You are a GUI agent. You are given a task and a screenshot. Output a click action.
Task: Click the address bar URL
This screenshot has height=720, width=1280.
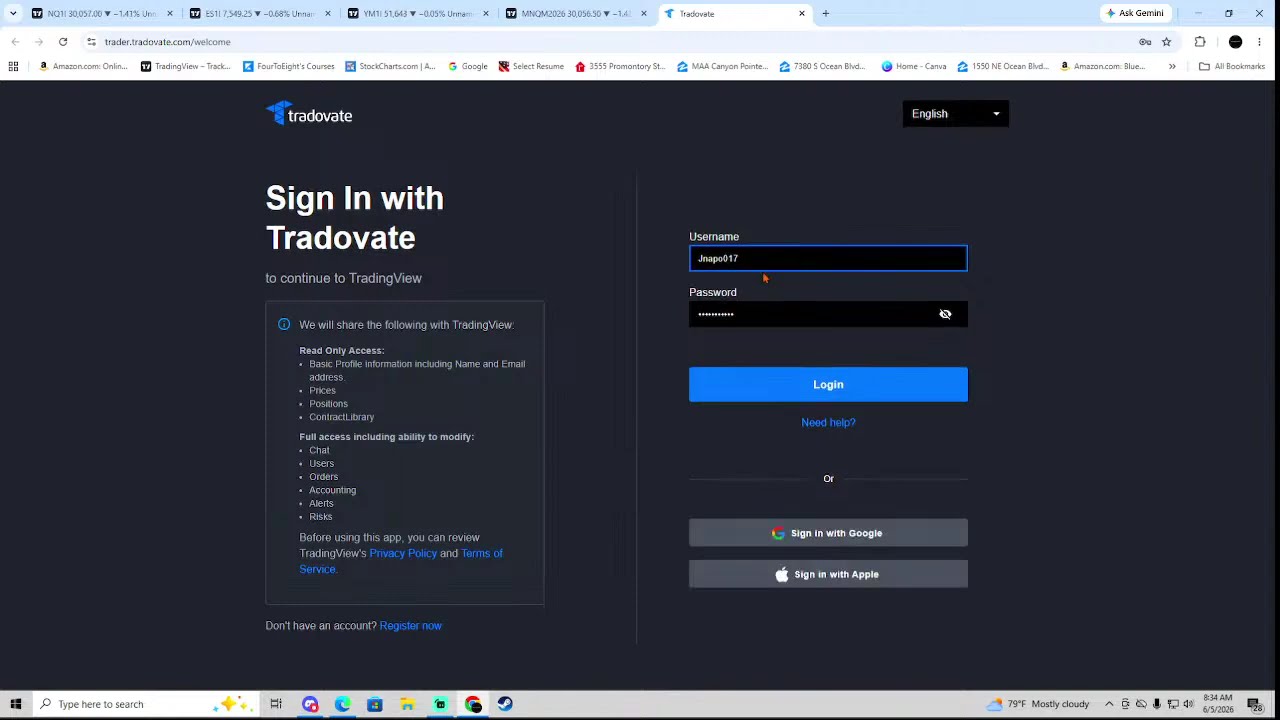pyautogui.click(x=168, y=42)
